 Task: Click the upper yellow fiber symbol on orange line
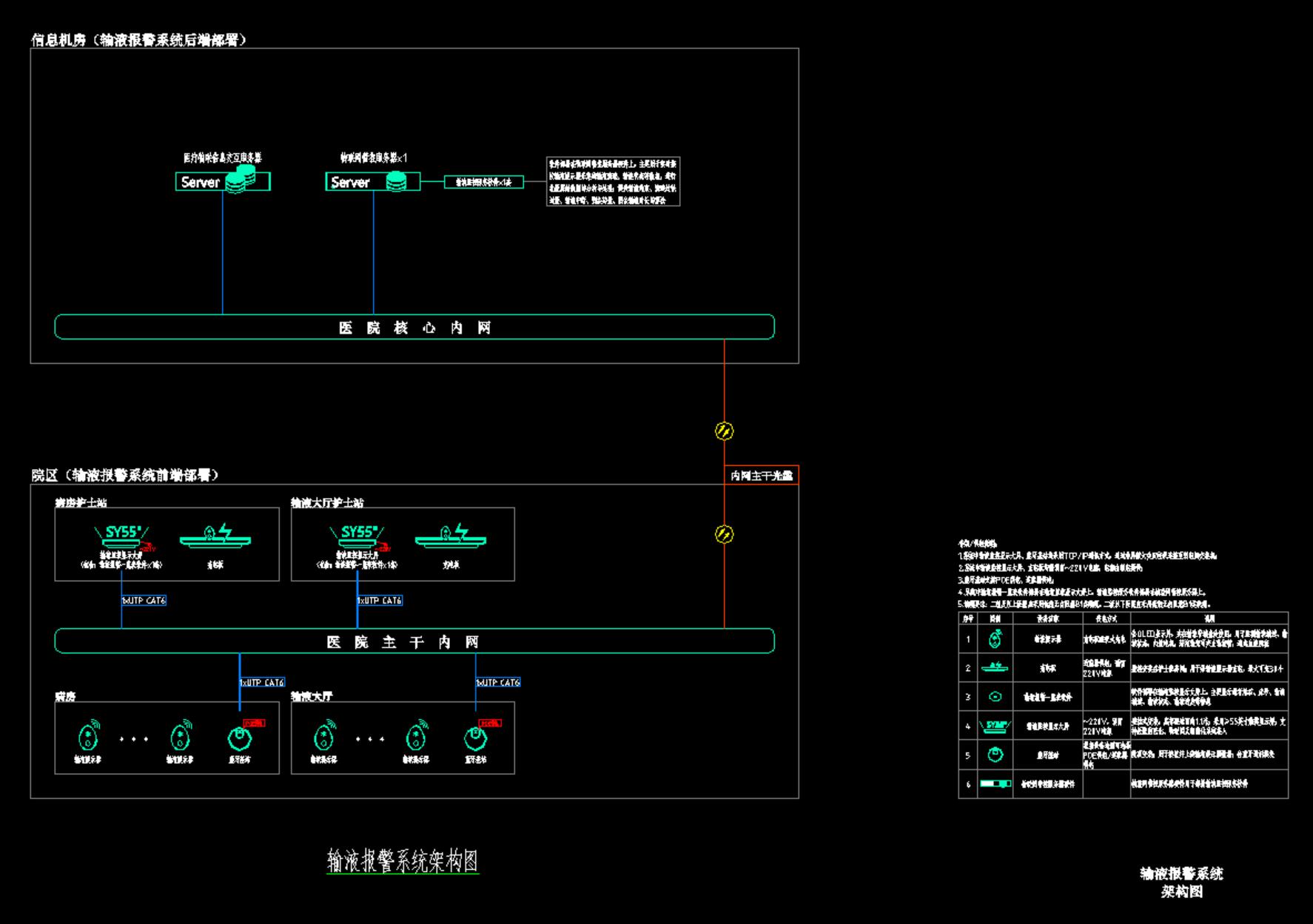725,431
